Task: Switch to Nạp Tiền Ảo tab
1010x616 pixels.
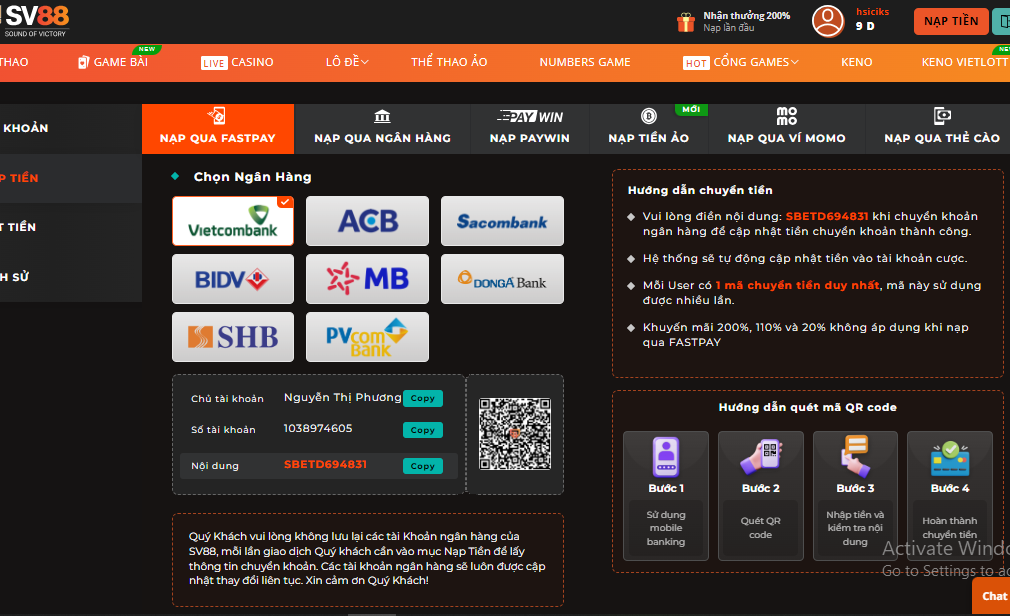Action: tap(649, 129)
